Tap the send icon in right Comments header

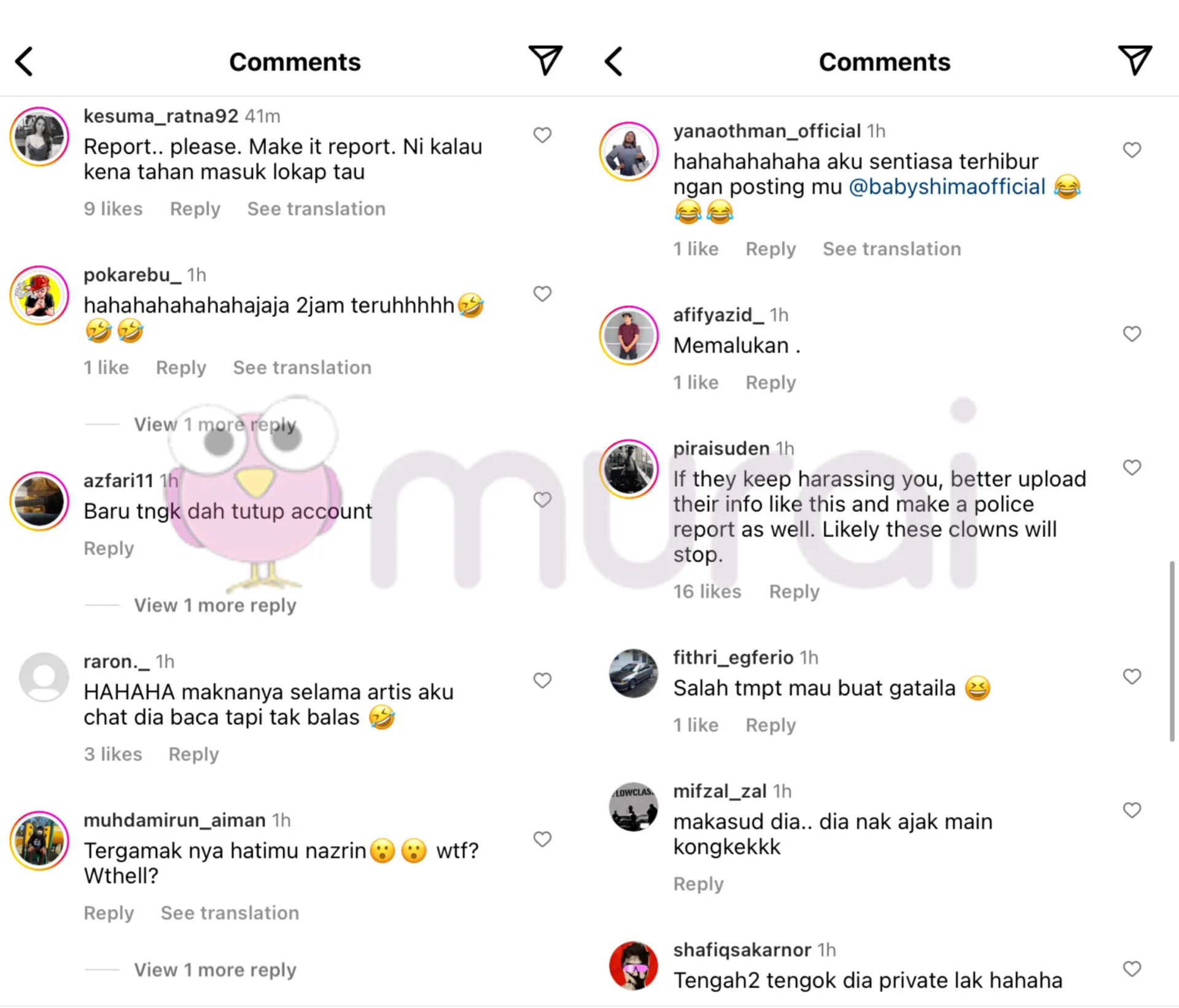click(x=1135, y=60)
